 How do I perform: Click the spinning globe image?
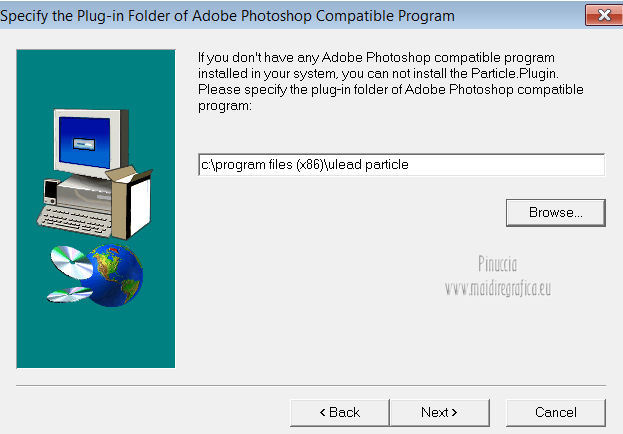(110, 273)
